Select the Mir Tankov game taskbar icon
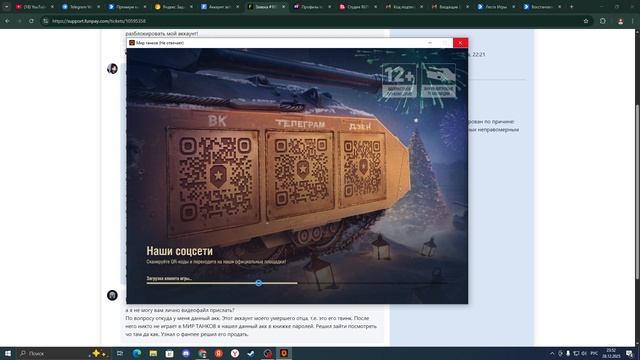Screen dimensions: 640x360 (x=284, y=353)
